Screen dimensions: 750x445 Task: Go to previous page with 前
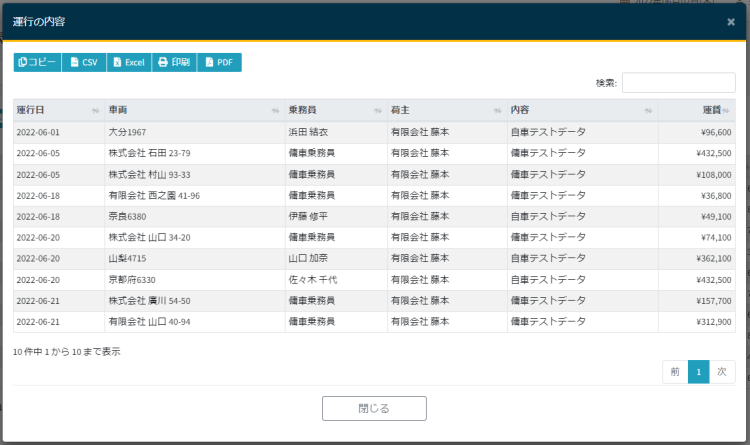(675, 371)
